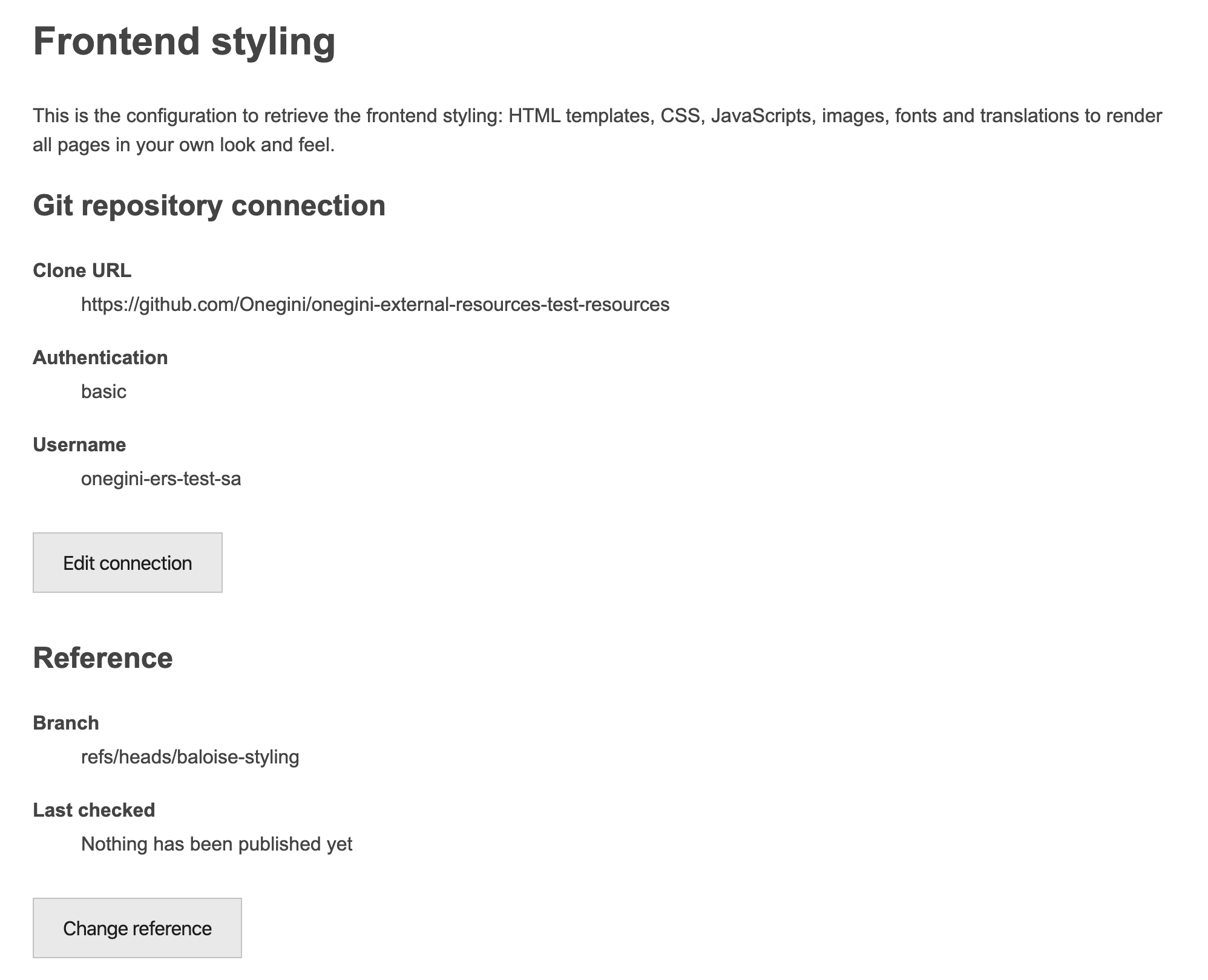Click the Reference section heading

[x=103, y=658]
